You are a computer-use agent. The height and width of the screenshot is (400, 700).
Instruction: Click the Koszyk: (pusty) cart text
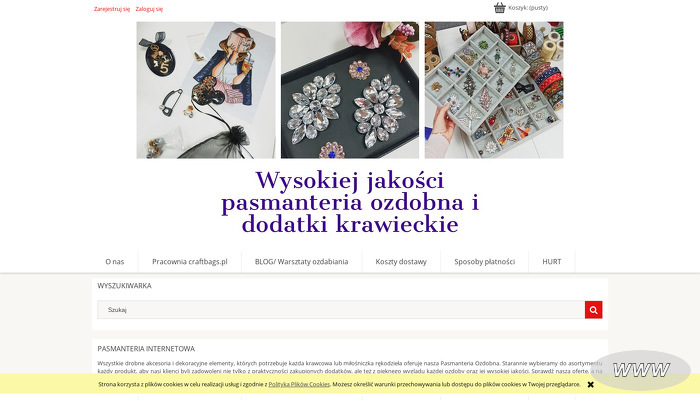pyautogui.click(x=528, y=8)
